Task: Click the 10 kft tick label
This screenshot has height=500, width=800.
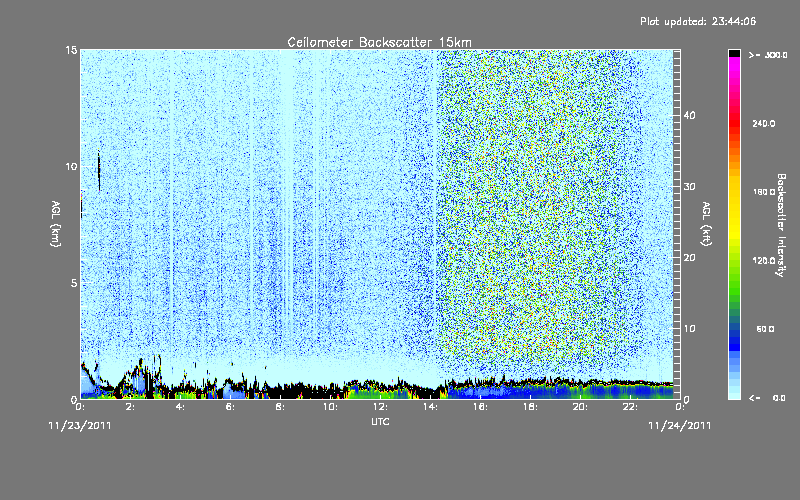Action: pos(689,328)
